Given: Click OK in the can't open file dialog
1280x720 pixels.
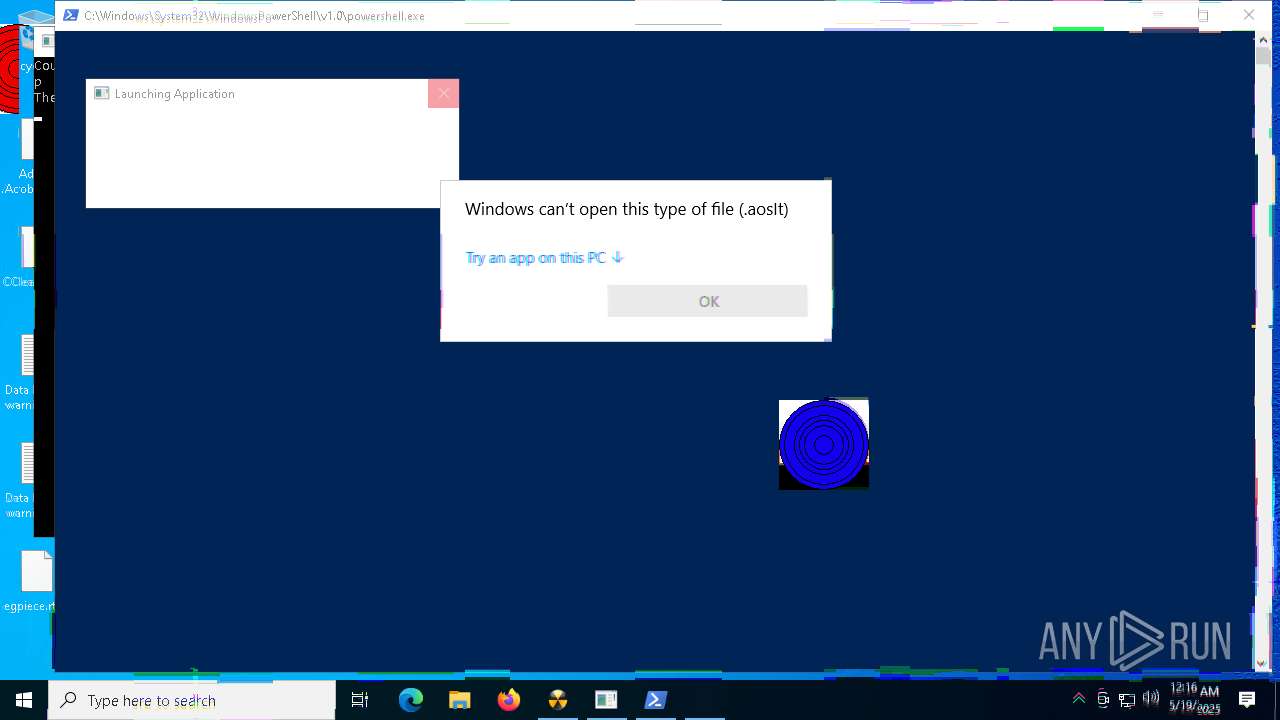Looking at the screenshot, I should [x=707, y=301].
